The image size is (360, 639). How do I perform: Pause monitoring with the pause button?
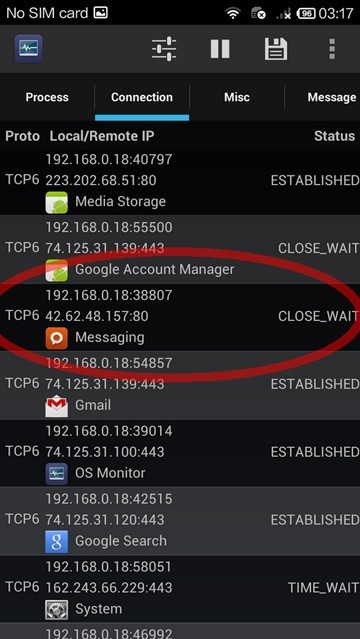220,49
